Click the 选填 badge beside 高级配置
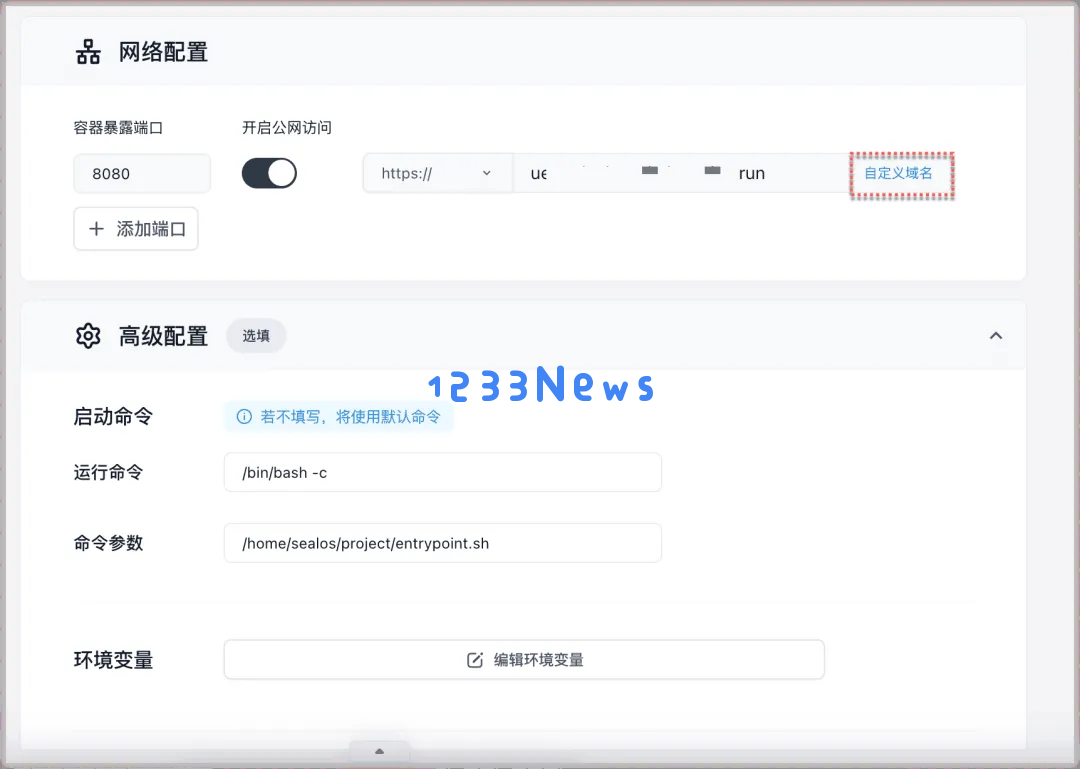This screenshot has width=1080, height=769. (x=256, y=336)
